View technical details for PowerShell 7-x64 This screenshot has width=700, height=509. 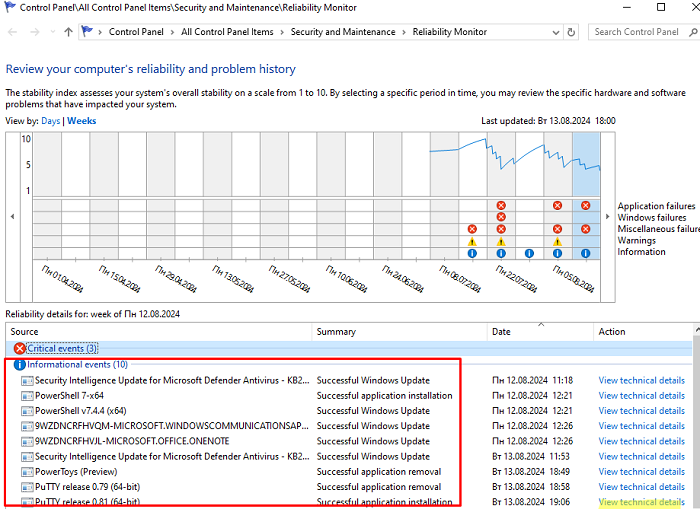[642, 396]
